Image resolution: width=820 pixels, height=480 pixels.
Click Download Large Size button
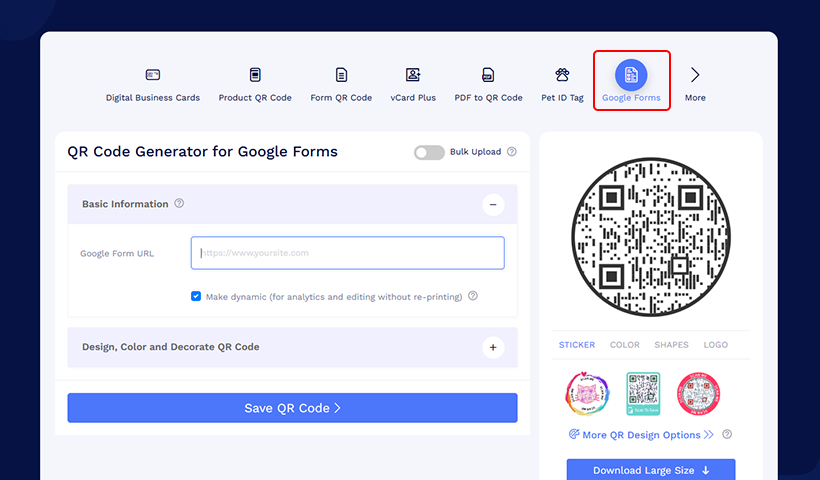(x=651, y=470)
